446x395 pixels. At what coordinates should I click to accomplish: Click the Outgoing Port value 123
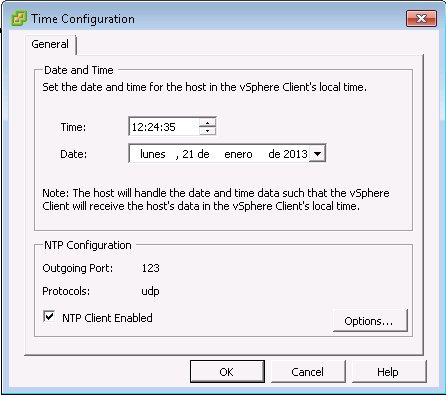tap(151, 268)
